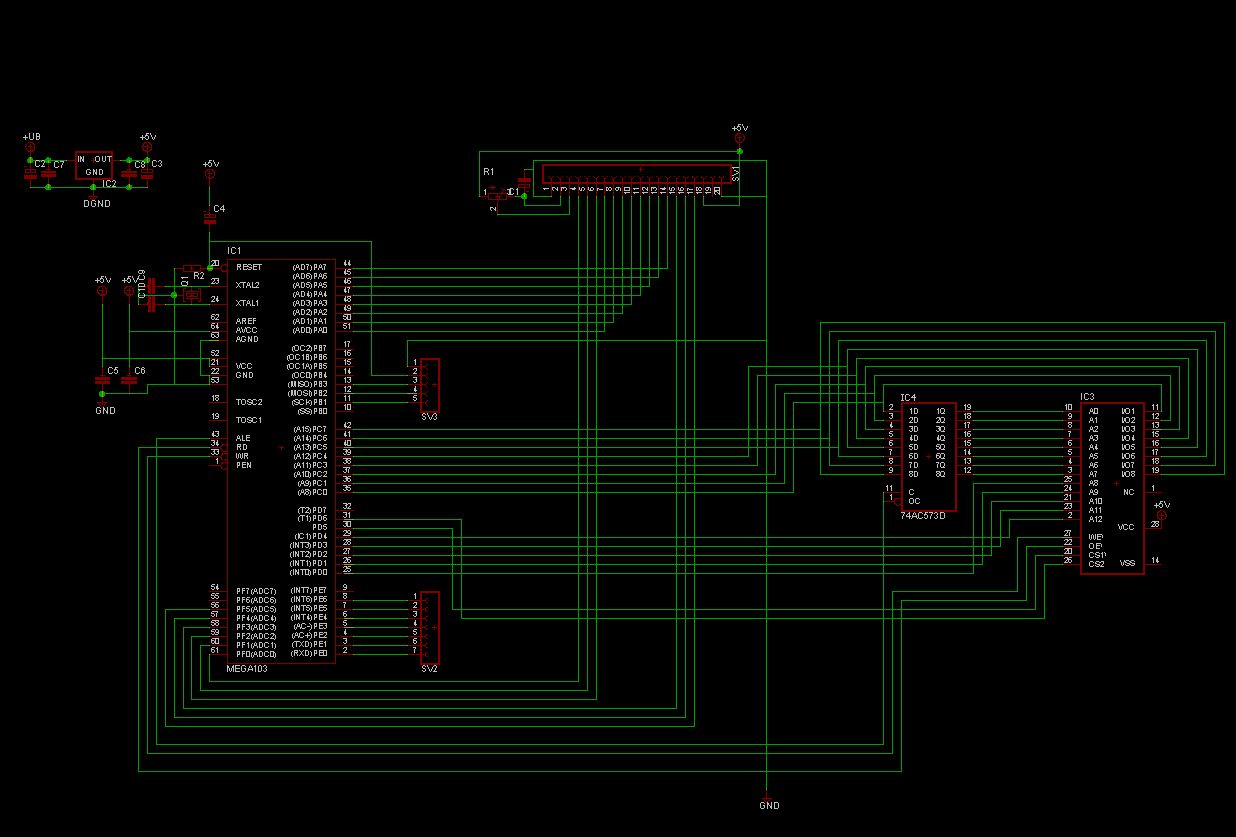The width and height of the screenshot is (1236, 837).
Task: Select the SV2 connector symbol
Action: pos(430,627)
